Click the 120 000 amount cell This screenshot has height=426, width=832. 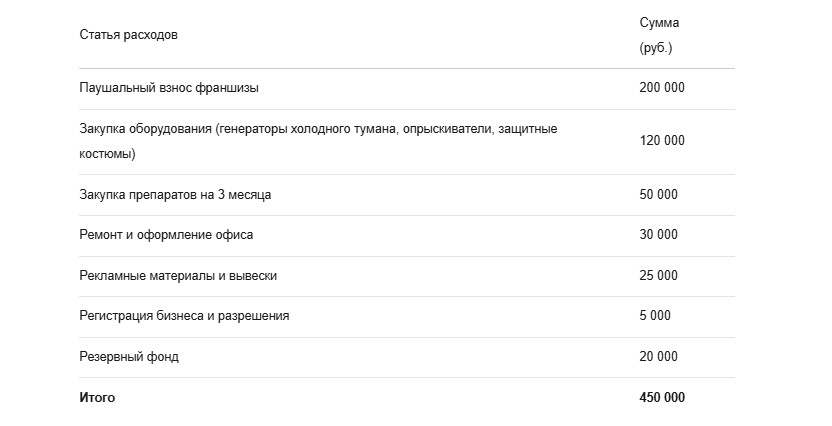(662, 141)
